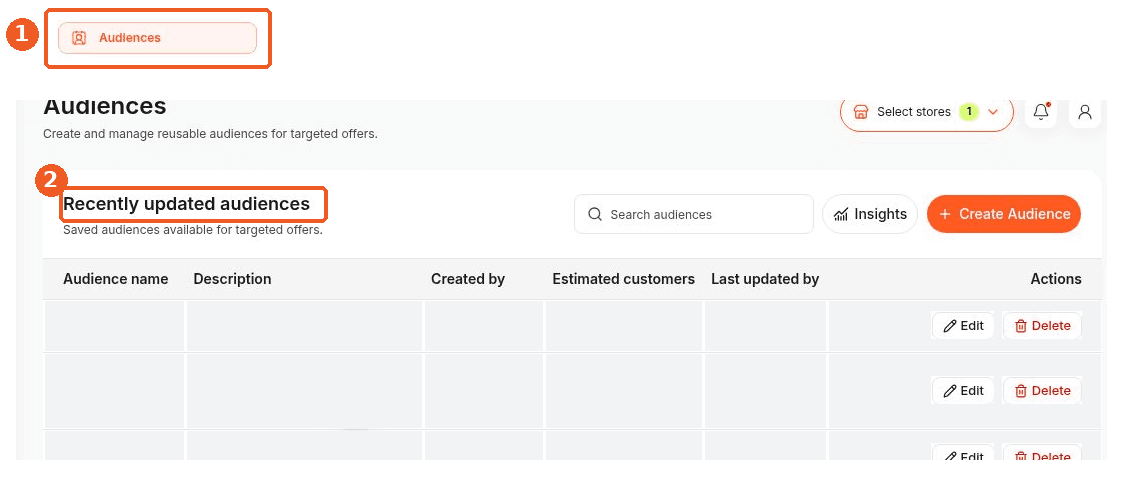This screenshot has height=480, width=1123.
Task: Click the Estimated customers column header
Action: coord(623,279)
